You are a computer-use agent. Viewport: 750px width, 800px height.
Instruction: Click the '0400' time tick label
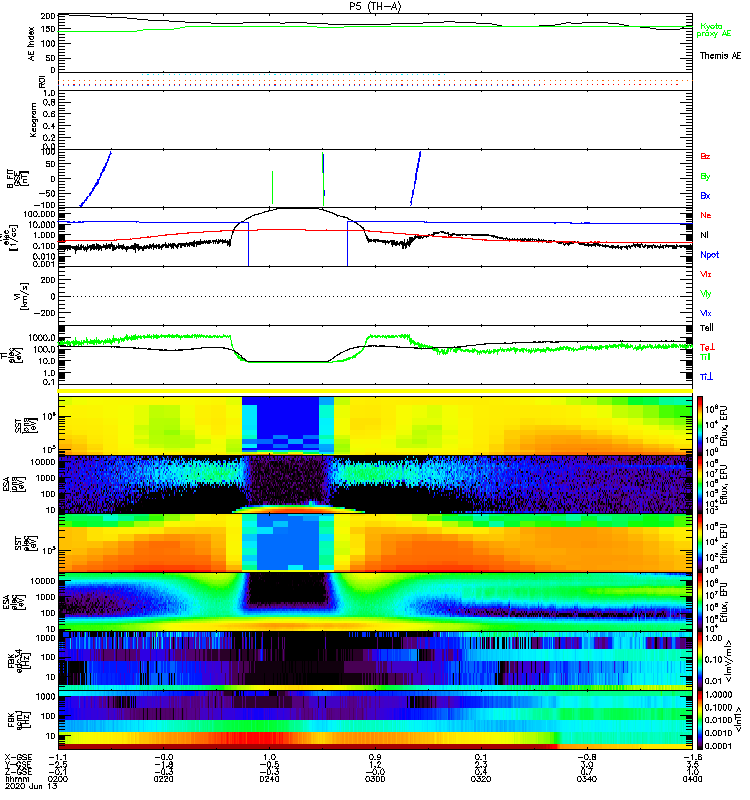(692, 779)
